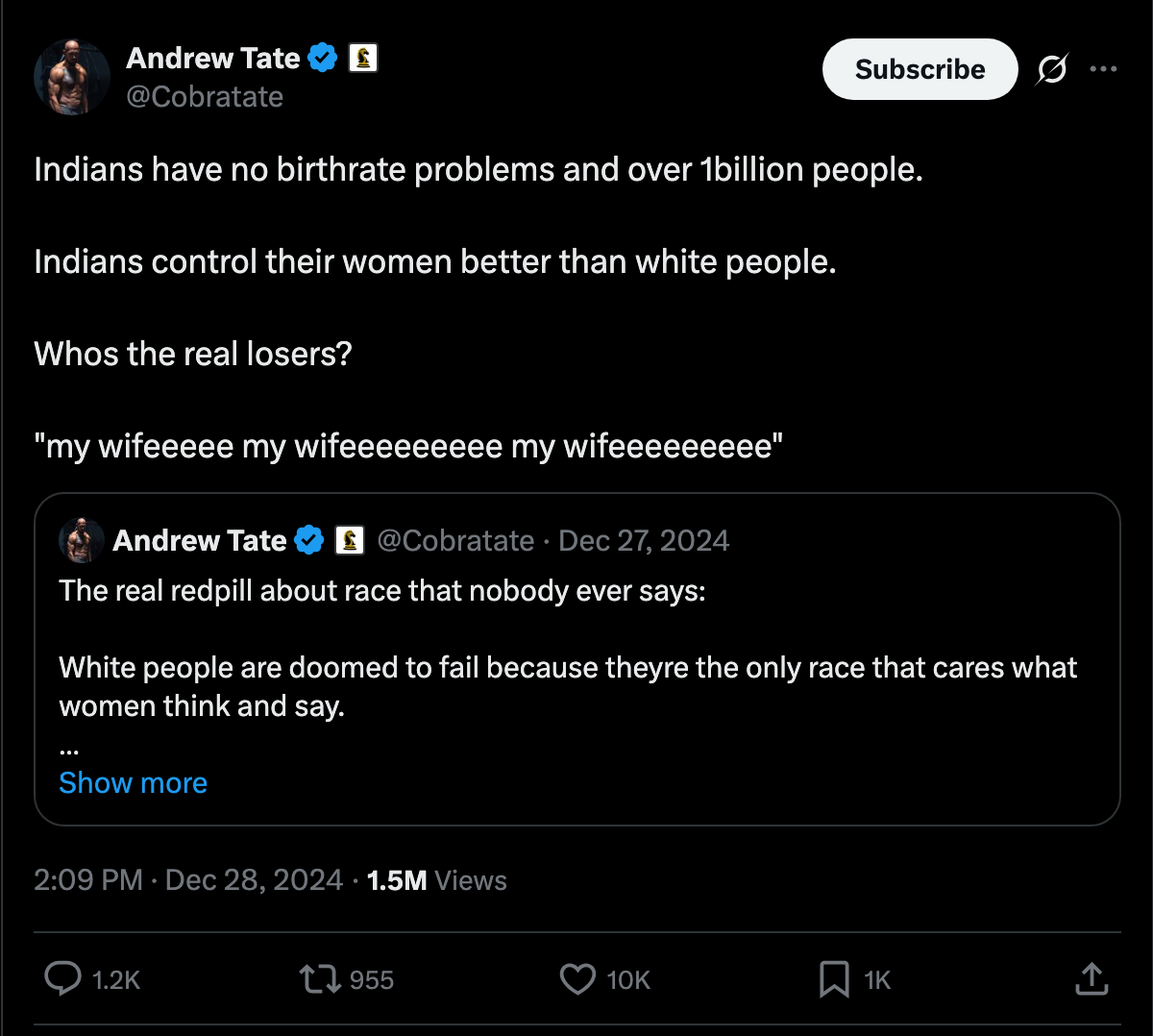Expand quoted post with Show more
1153x1036 pixels.
click(x=134, y=782)
